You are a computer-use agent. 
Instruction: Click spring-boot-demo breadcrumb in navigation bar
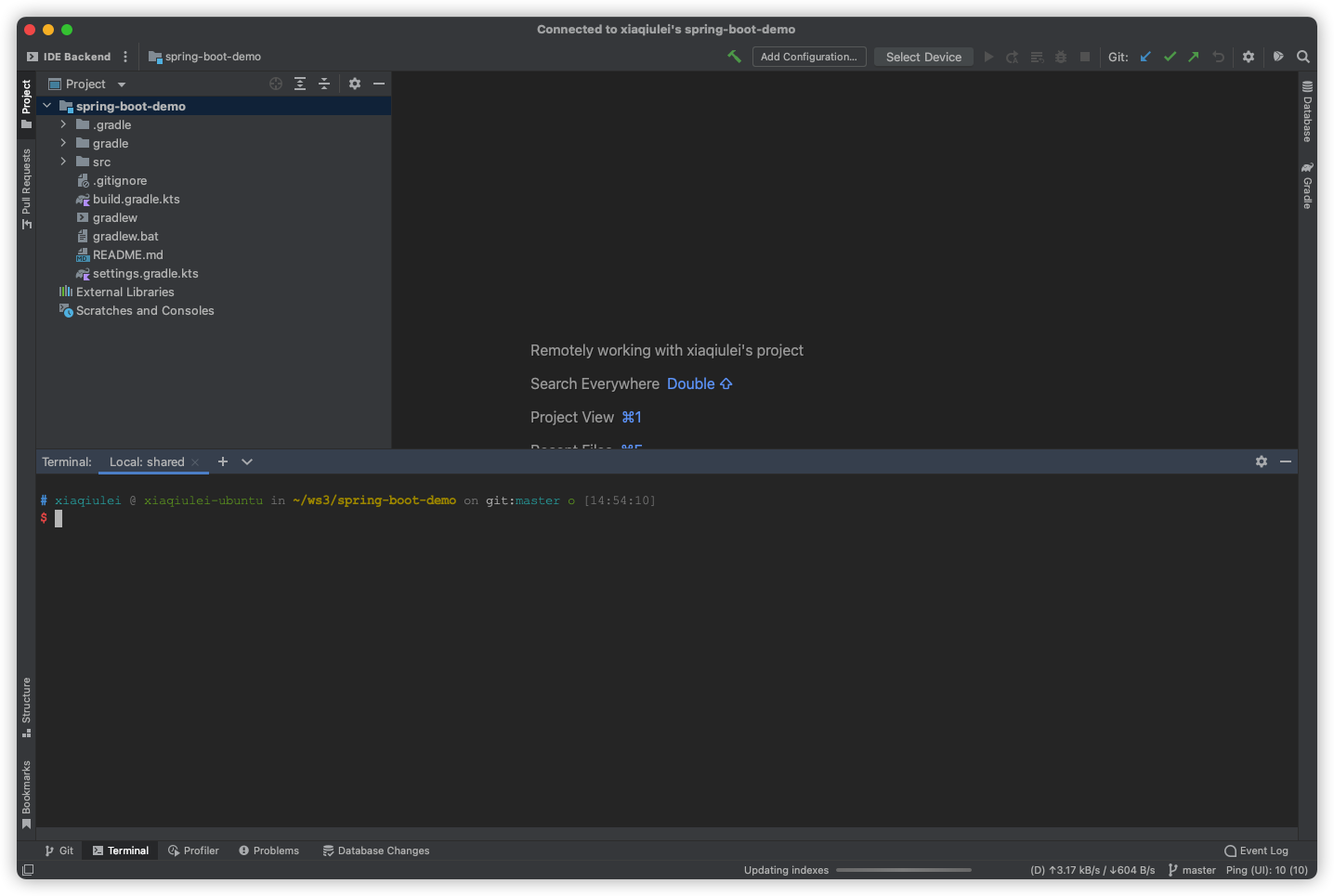click(x=205, y=57)
